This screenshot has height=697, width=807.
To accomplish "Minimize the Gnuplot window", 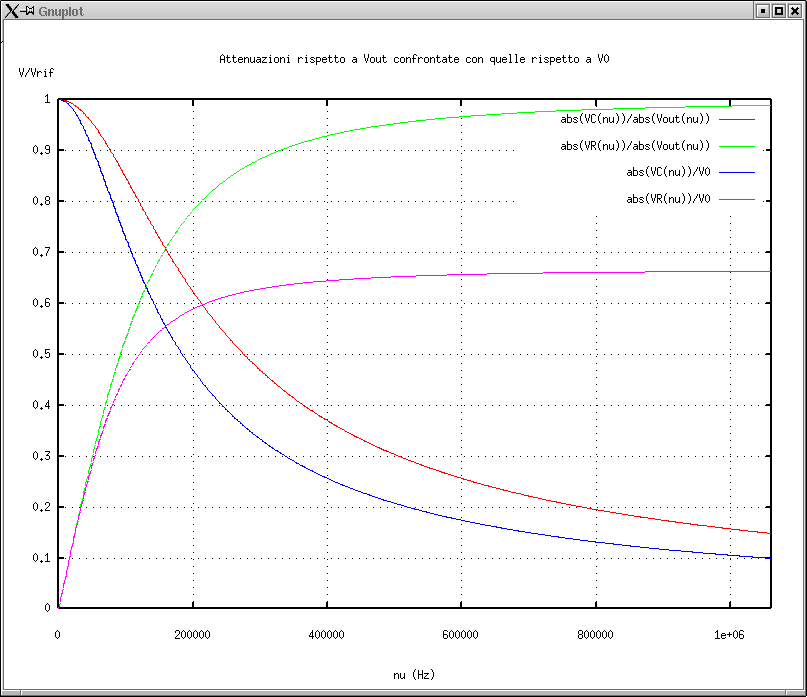I will [762, 10].
